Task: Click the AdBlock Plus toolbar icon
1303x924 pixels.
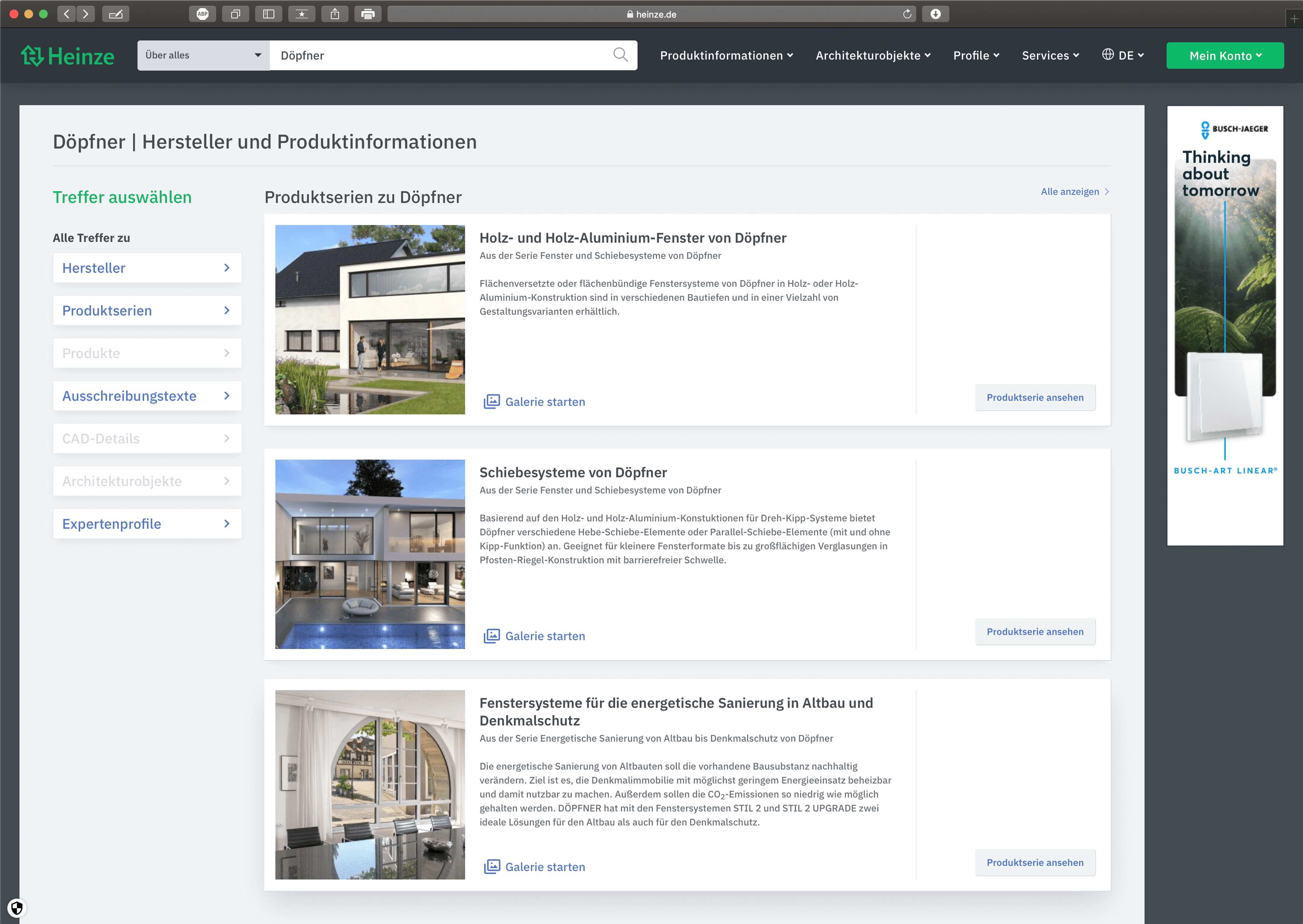Action: [203, 14]
